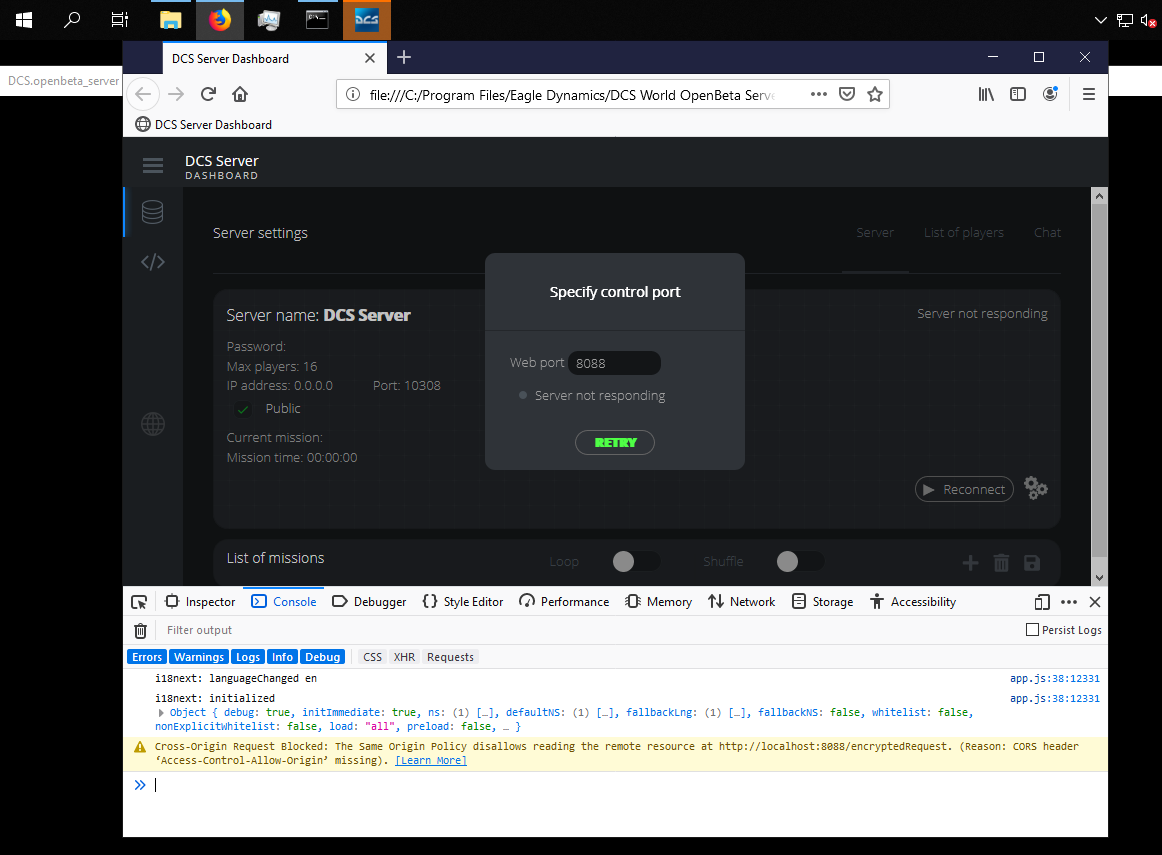Image resolution: width=1162 pixels, height=855 pixels.
Task: Open the Firefox Library menu
Action: 986,94
